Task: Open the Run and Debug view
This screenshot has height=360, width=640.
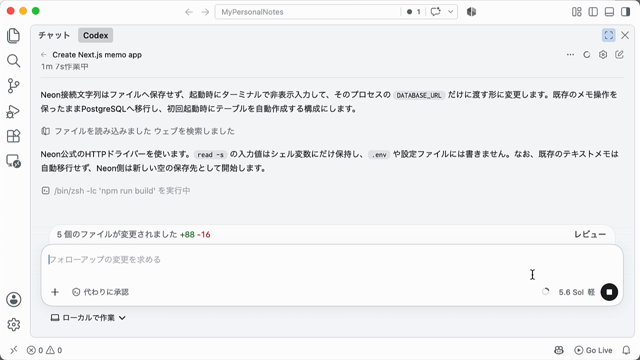Action: (13, 111)
